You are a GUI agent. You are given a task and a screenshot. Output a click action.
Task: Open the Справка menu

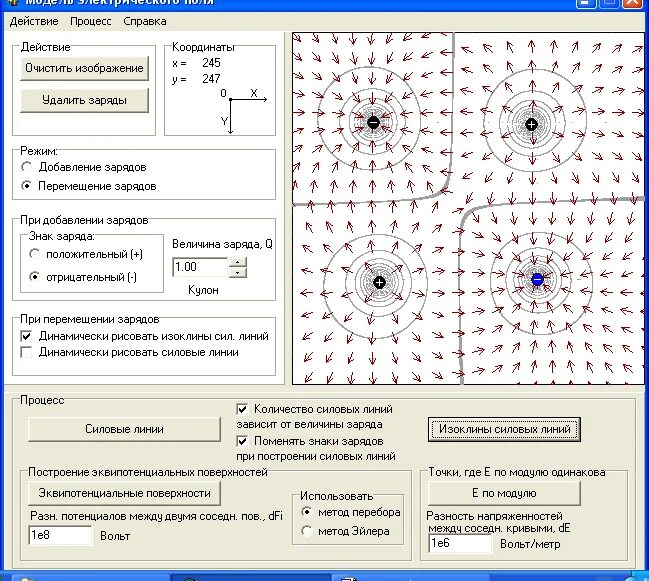tap(145, 21)
